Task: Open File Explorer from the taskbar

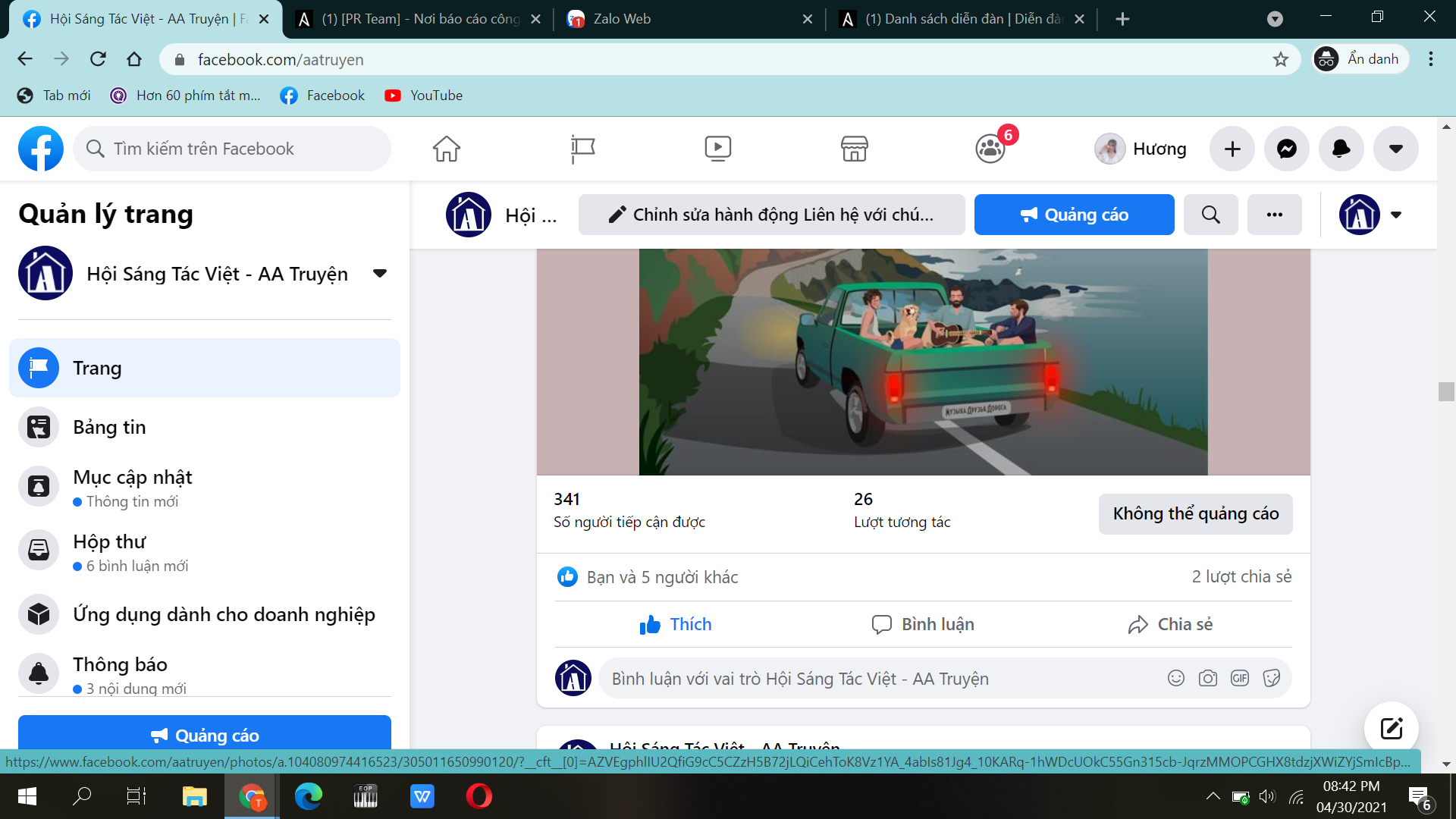Action: tap(194, 796)
